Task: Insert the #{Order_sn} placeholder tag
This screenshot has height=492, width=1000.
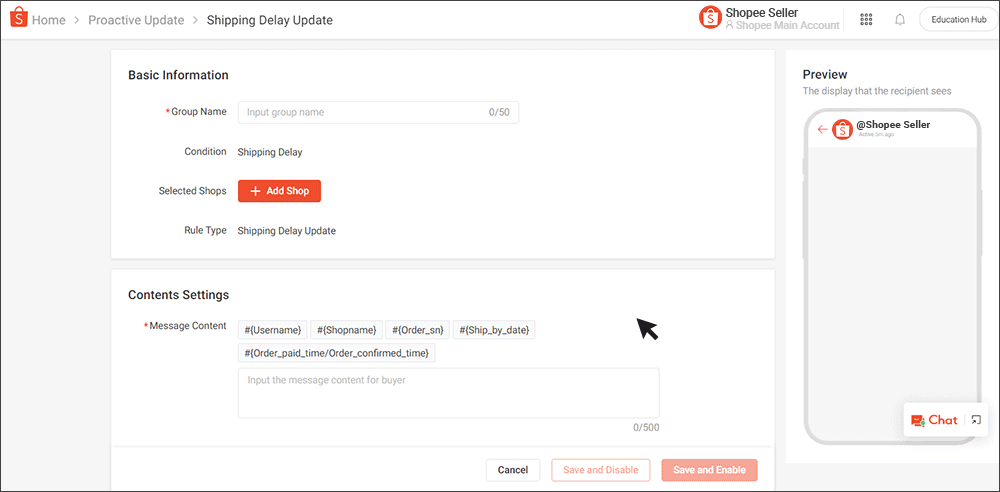Action: [419, 330]
